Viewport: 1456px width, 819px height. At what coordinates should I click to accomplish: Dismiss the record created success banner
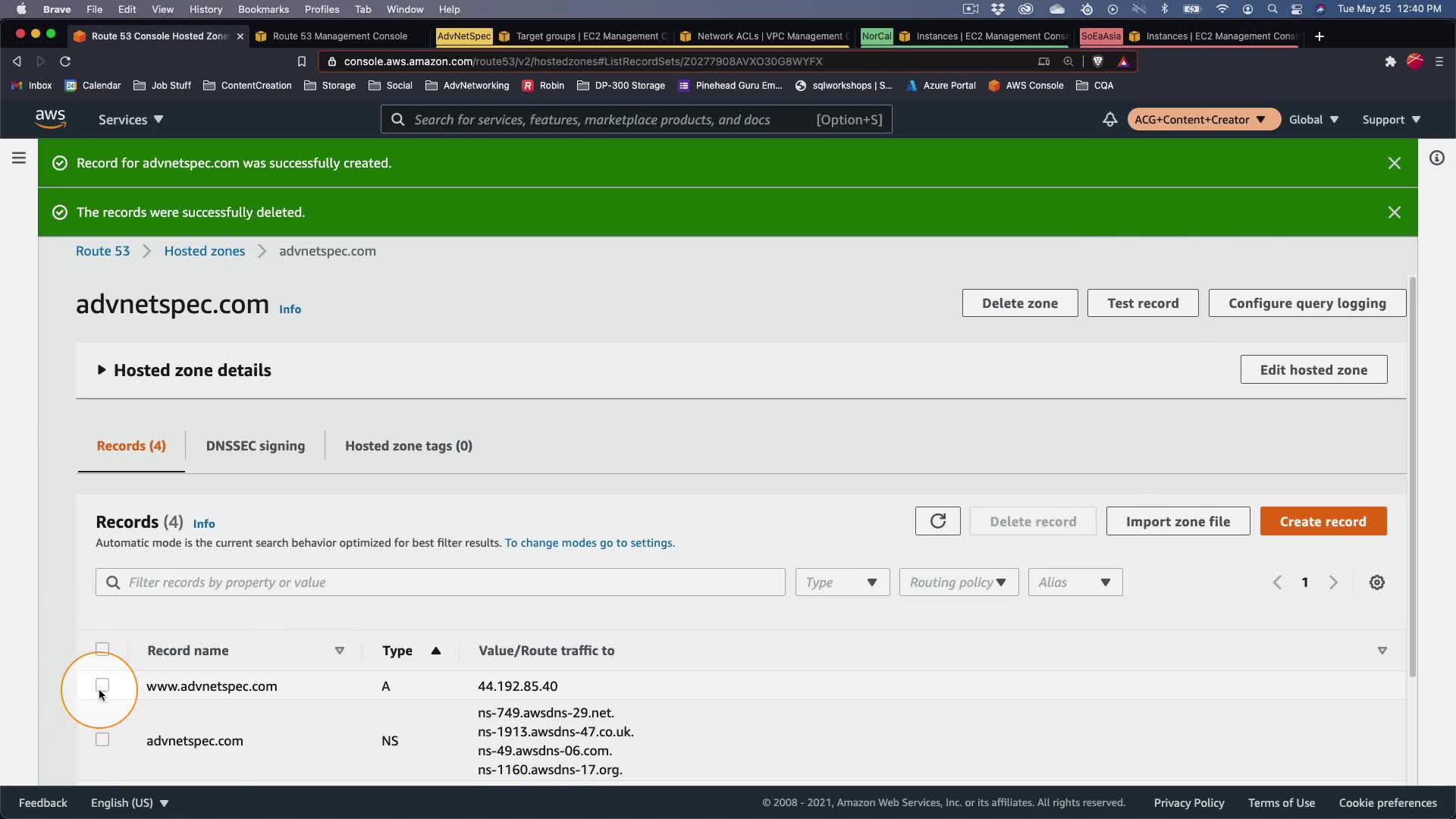[1394, 163]
